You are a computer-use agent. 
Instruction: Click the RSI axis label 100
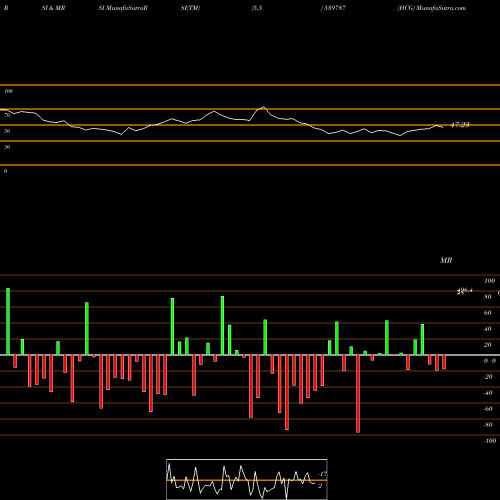(x=8, y=91)
